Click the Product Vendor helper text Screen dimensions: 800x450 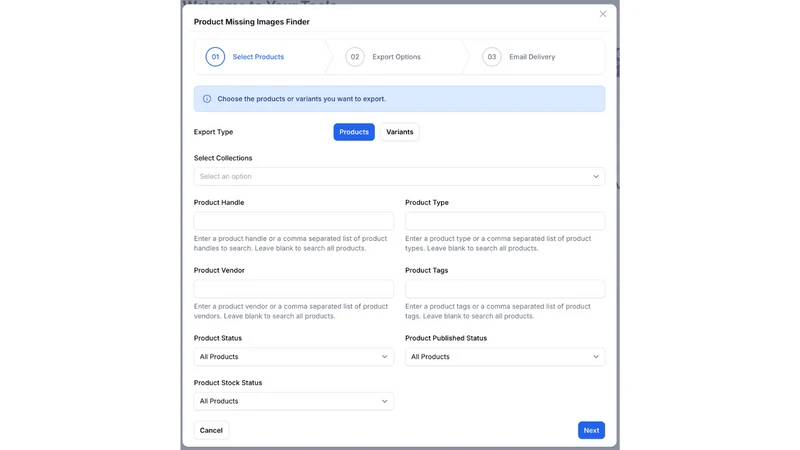tap(291, 311)
